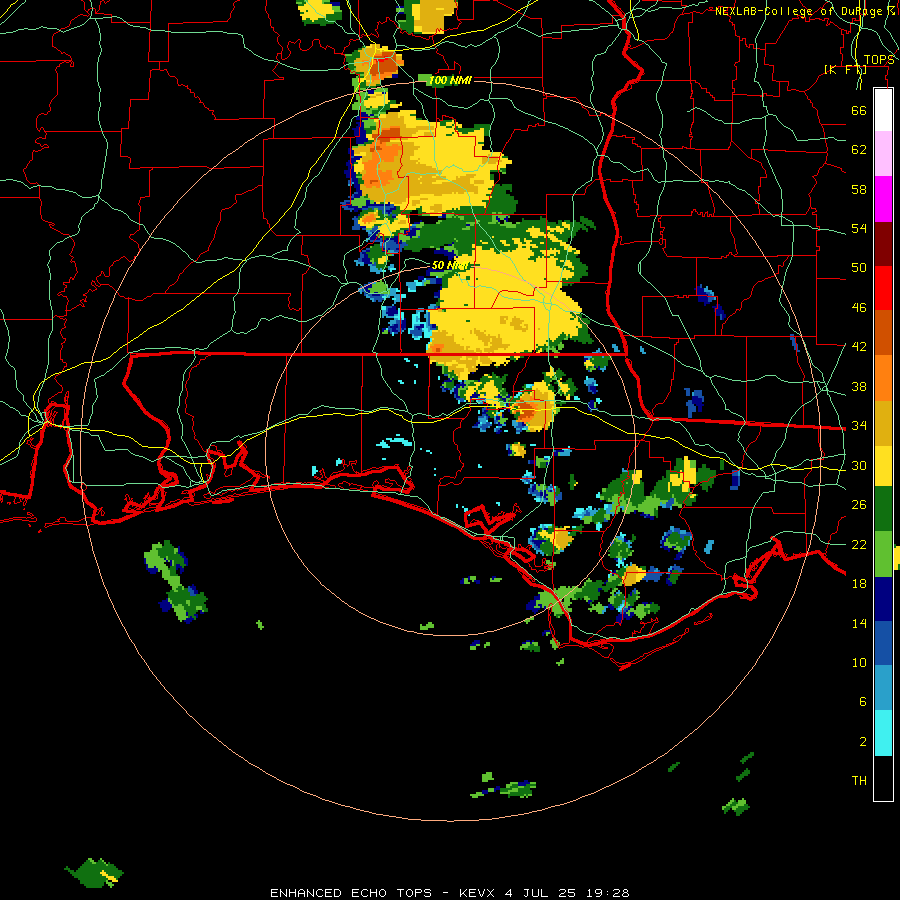The width and height of the screenshot is (900, 900).
Task: Click the legend value 6
Action: (863, 701)
